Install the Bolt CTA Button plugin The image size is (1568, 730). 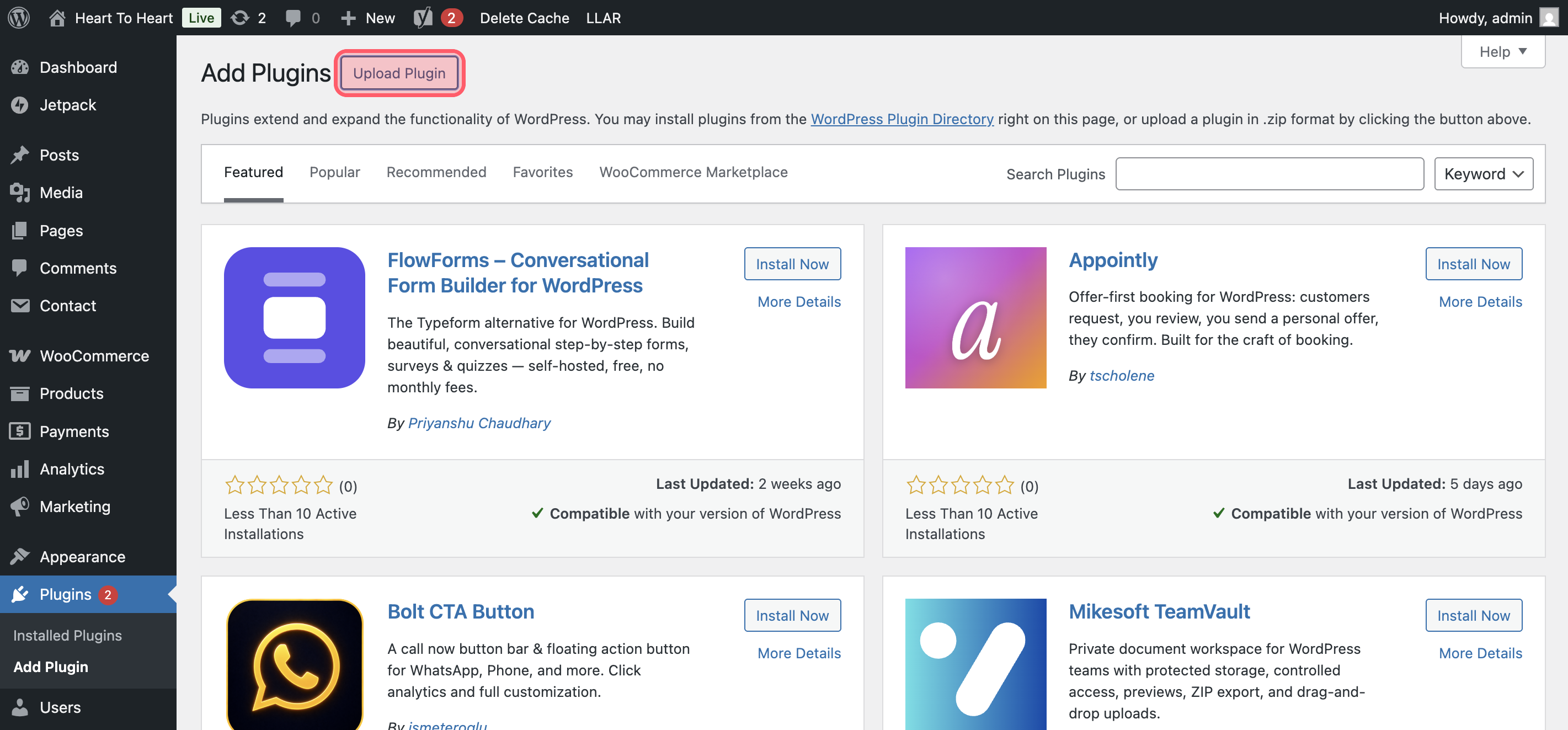tap(792, 615)
